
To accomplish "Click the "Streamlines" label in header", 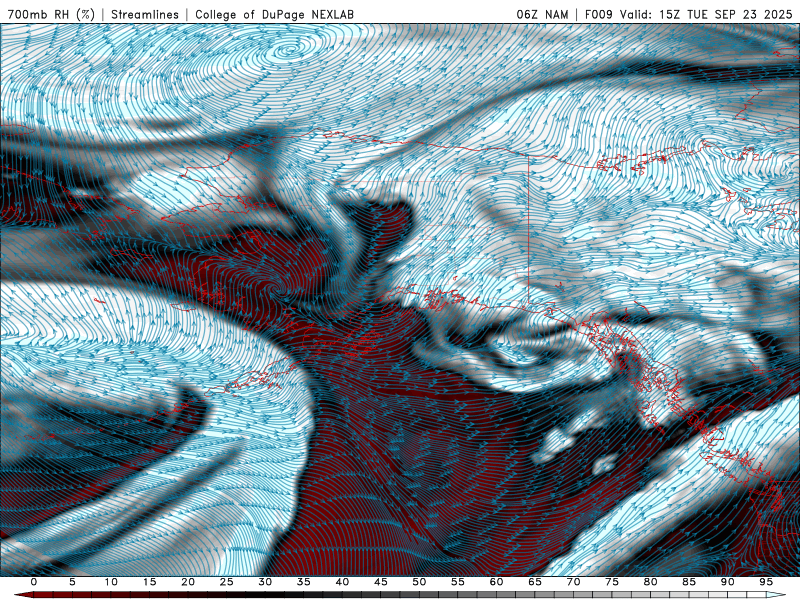I will (x=145, y=14).
